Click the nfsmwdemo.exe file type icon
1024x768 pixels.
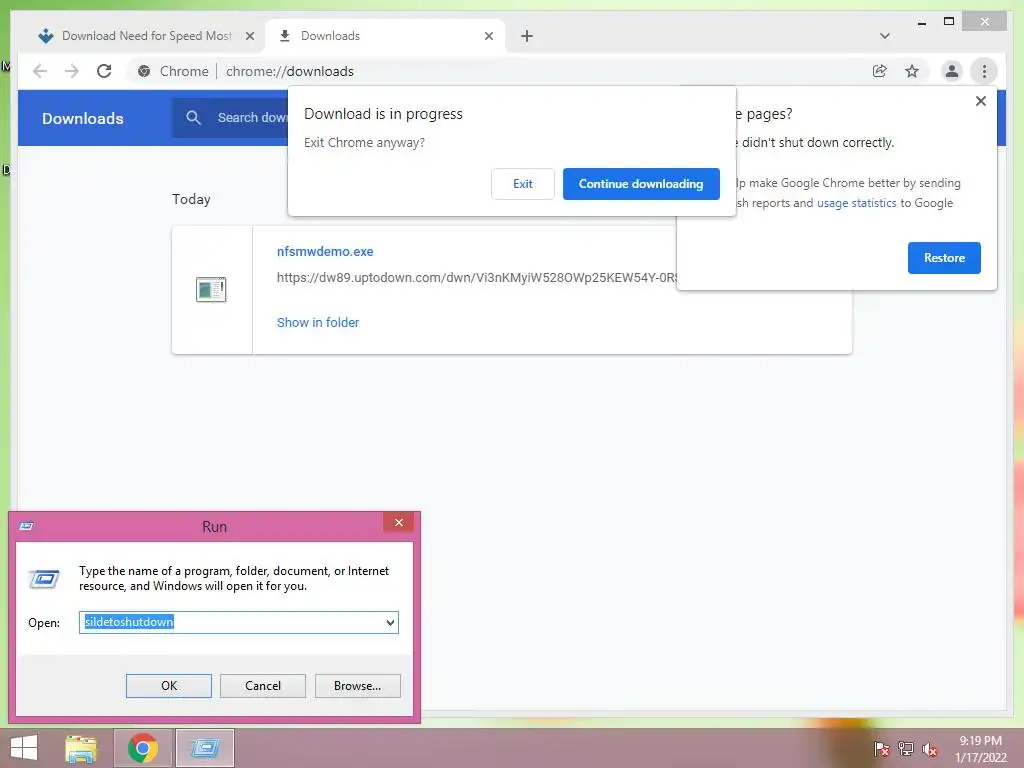pyautogui.click(x=211, y=289)
